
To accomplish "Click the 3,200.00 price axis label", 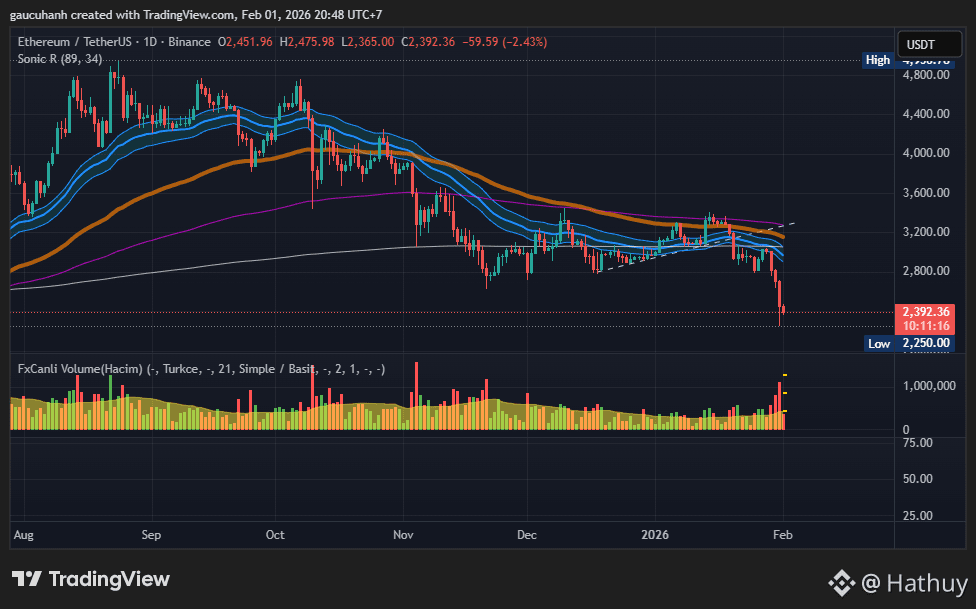I will [x=926, y=232].
